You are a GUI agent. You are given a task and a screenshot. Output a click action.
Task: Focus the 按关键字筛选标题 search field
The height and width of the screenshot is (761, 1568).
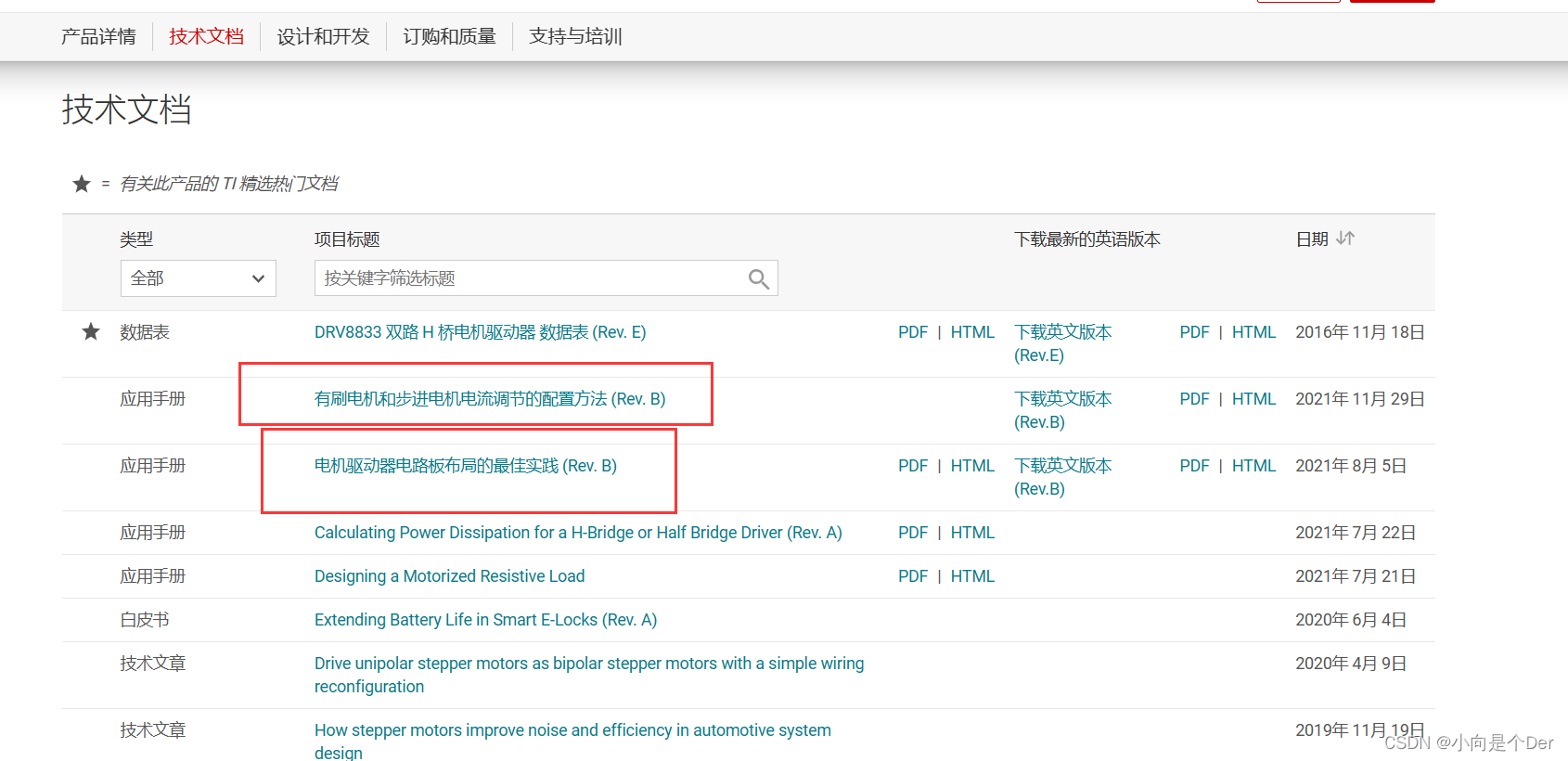click(546, 278)
